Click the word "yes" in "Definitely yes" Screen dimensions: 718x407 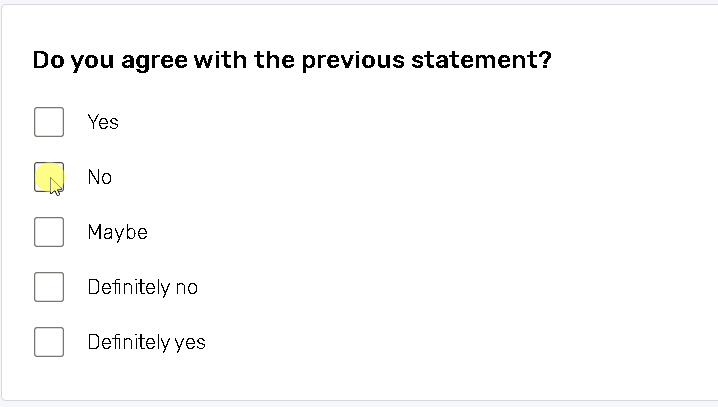point(190,343)
